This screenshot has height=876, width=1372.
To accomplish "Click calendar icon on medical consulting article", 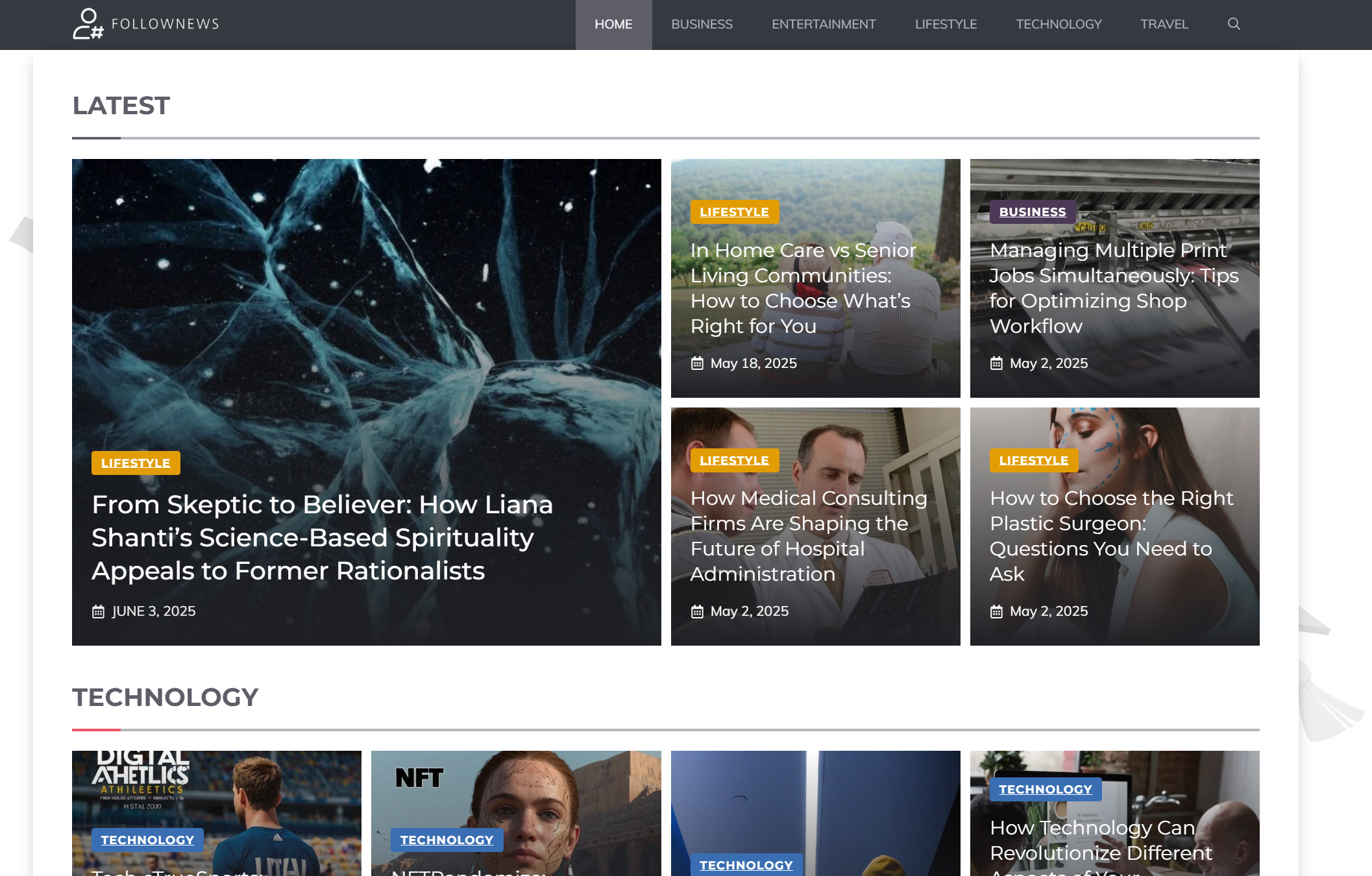I will pyautogui.click(x=697, y=611).
